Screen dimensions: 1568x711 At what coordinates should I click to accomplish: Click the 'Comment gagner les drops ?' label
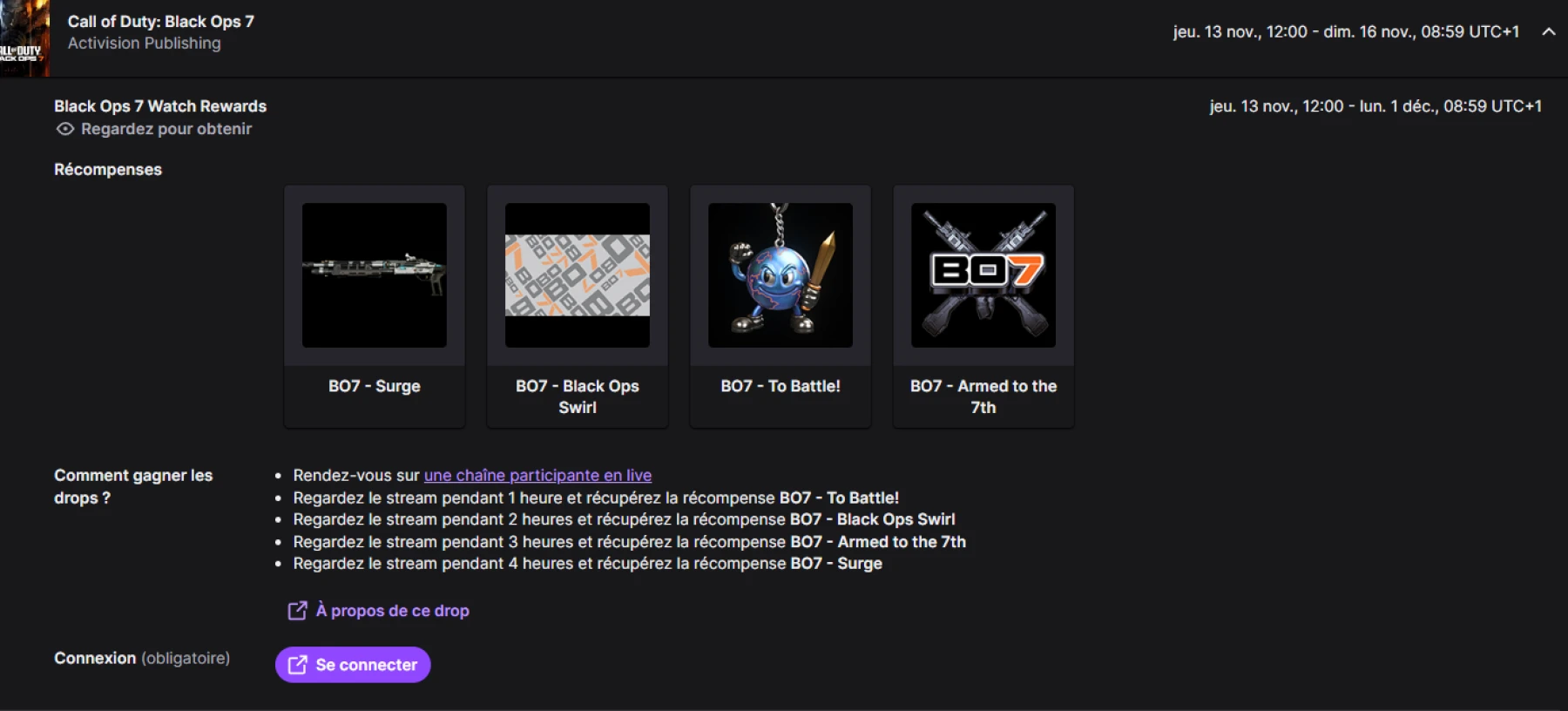coord(133,487)
